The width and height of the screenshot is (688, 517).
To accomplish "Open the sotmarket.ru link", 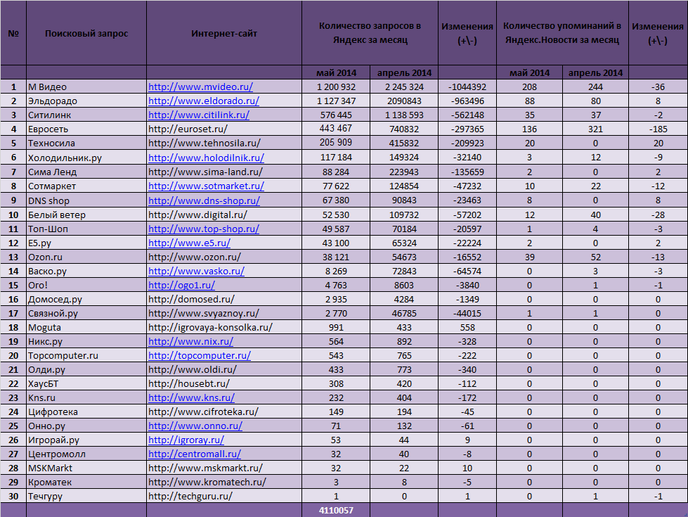I will [x=206, y=186].
